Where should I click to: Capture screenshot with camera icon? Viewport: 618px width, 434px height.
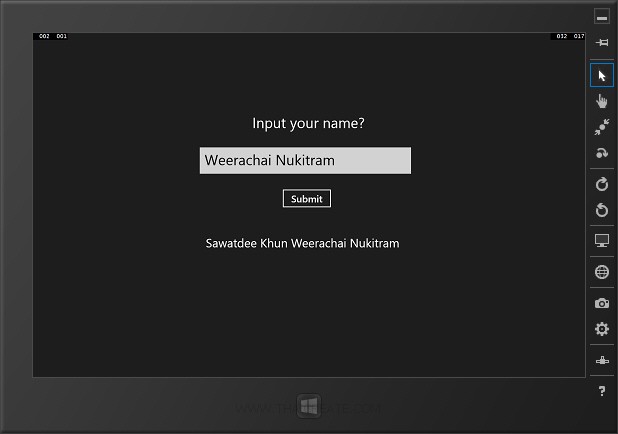click(x=602, y=303)
